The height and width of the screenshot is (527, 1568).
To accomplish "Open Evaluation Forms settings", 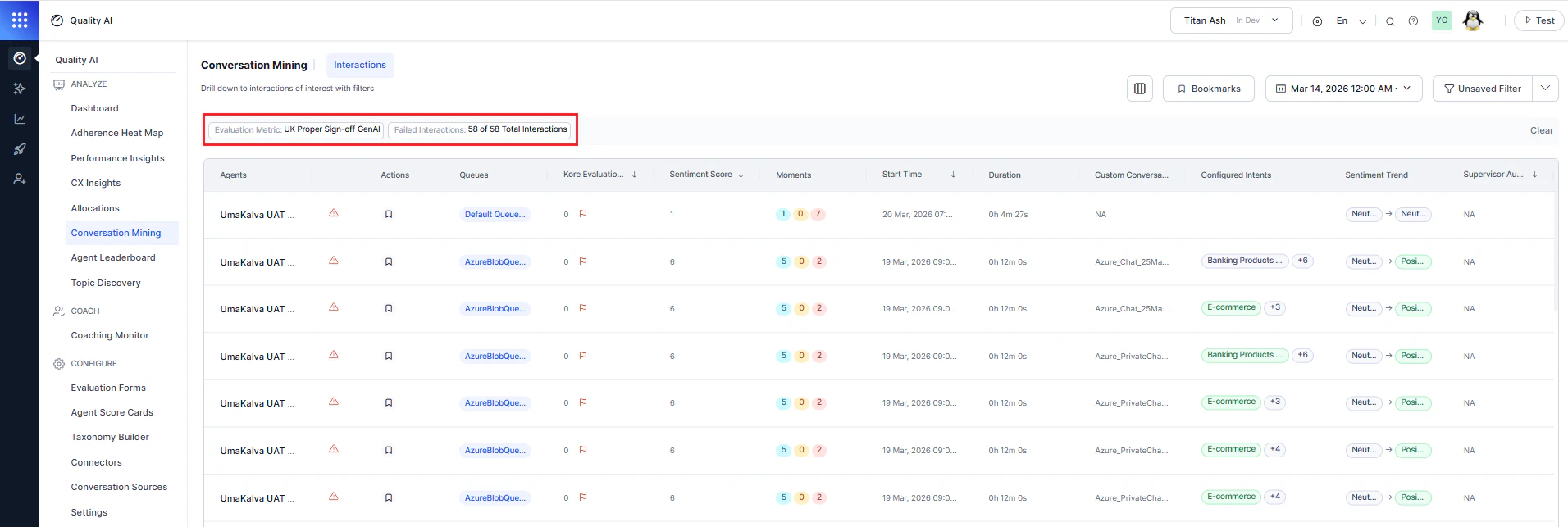I will (108, 388).
